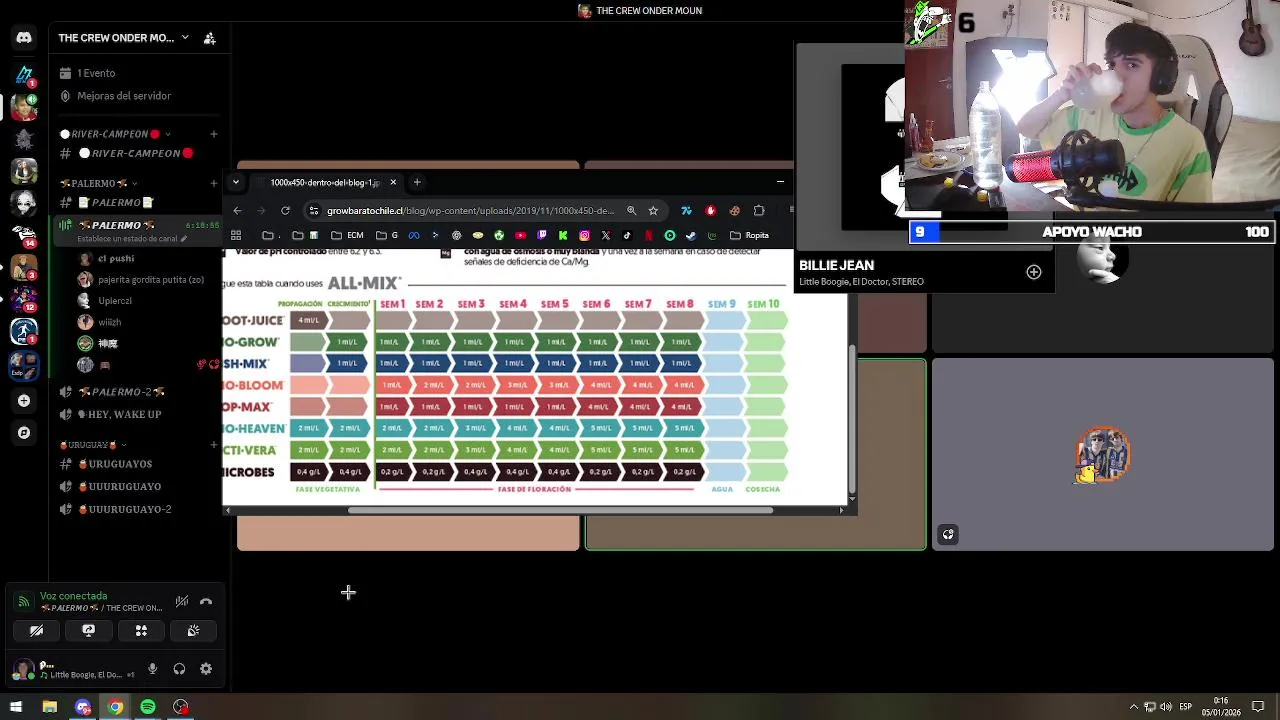Toggle camera on in voice panel
The image size is (1280, 720).
tap(36, 631)
